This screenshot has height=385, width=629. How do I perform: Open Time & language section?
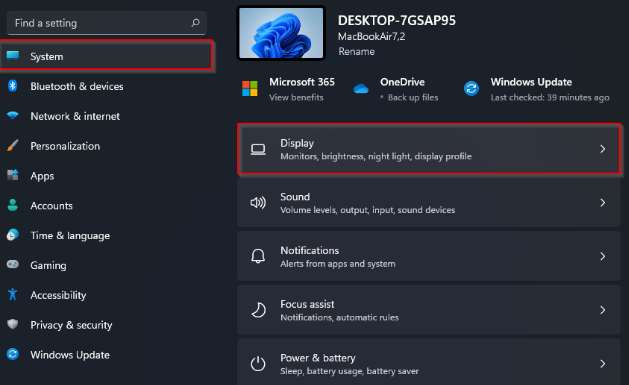click(70, 235)
